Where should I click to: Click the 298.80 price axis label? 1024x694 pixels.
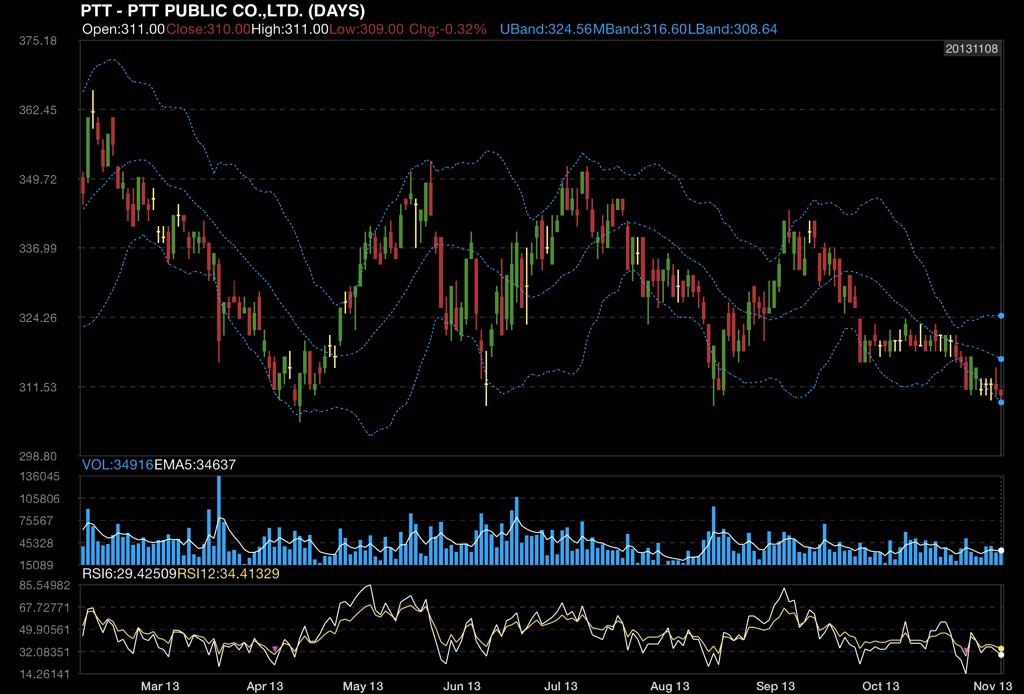click(x=38, y=456)
